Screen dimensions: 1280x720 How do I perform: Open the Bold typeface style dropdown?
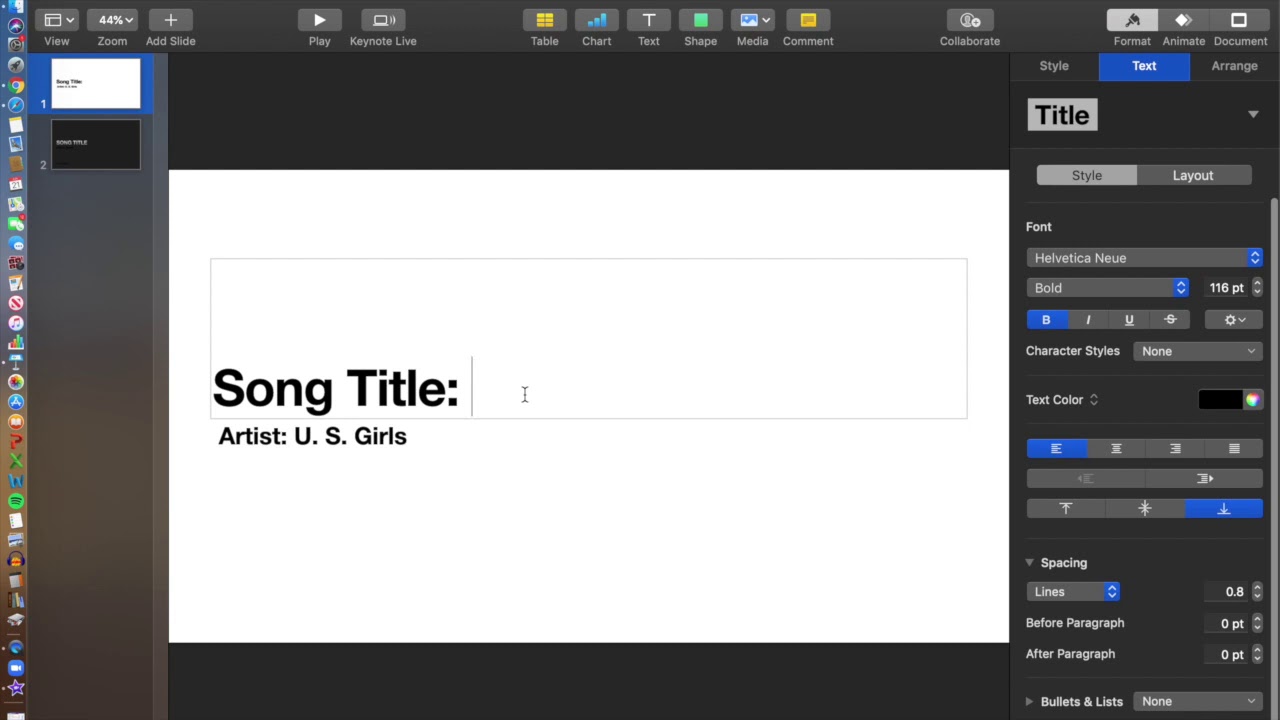tap(1107, 288)
